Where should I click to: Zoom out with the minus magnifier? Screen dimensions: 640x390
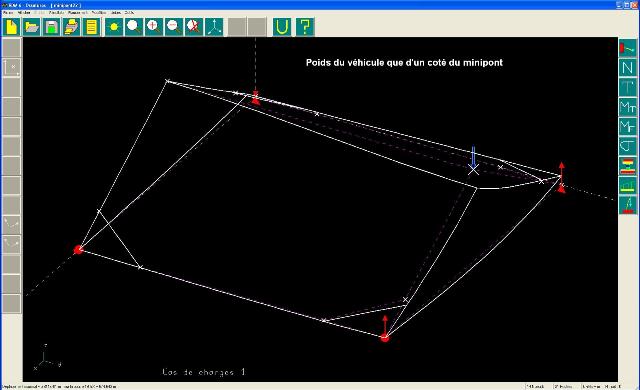174,27
